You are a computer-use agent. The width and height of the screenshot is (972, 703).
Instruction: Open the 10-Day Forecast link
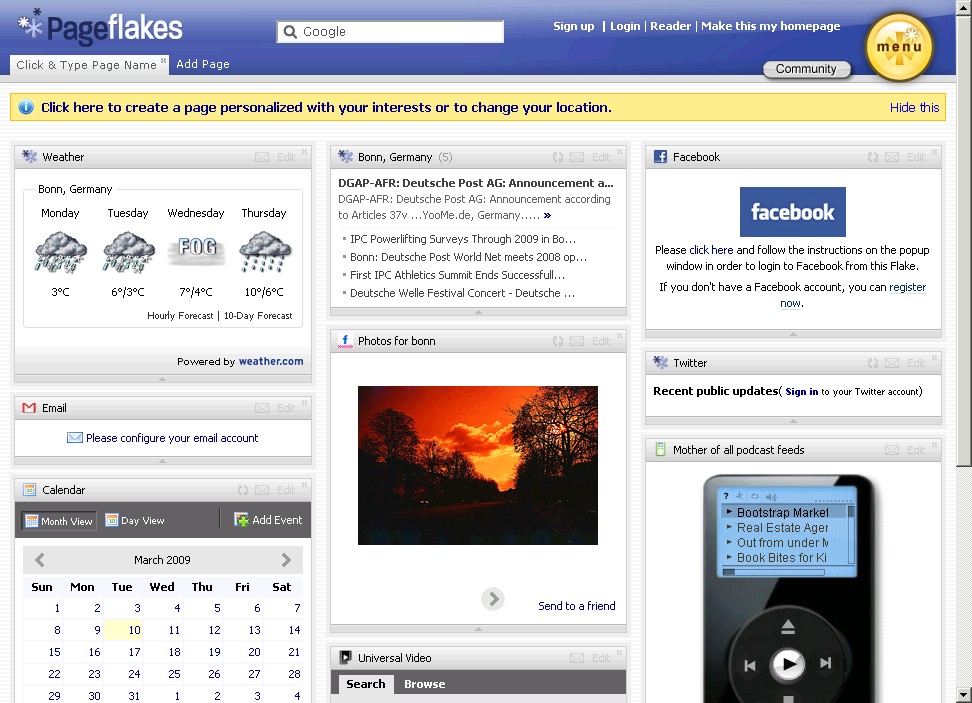click(x=258, y=316)
